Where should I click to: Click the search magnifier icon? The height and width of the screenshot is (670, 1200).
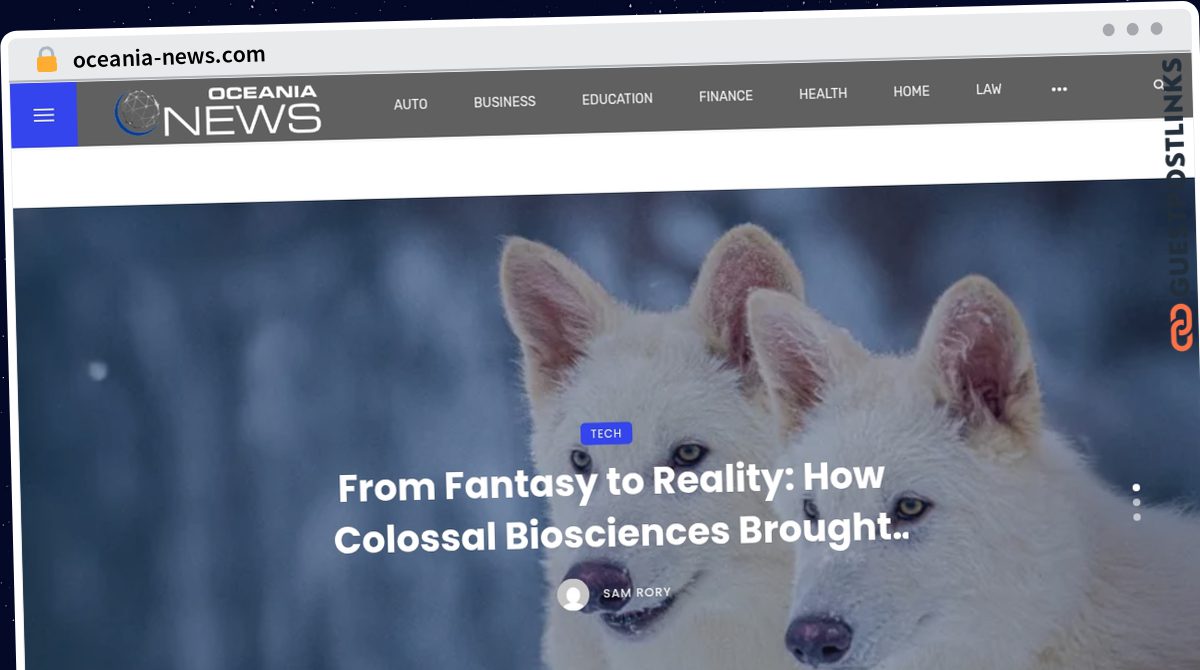click(1159, 86)
